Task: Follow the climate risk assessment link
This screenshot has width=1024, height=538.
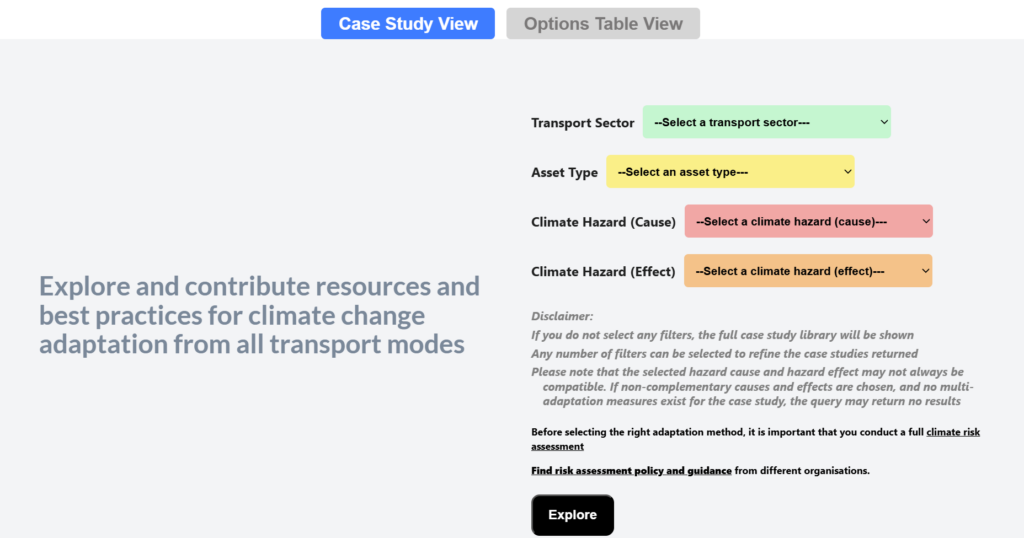Action: [952, 432]
